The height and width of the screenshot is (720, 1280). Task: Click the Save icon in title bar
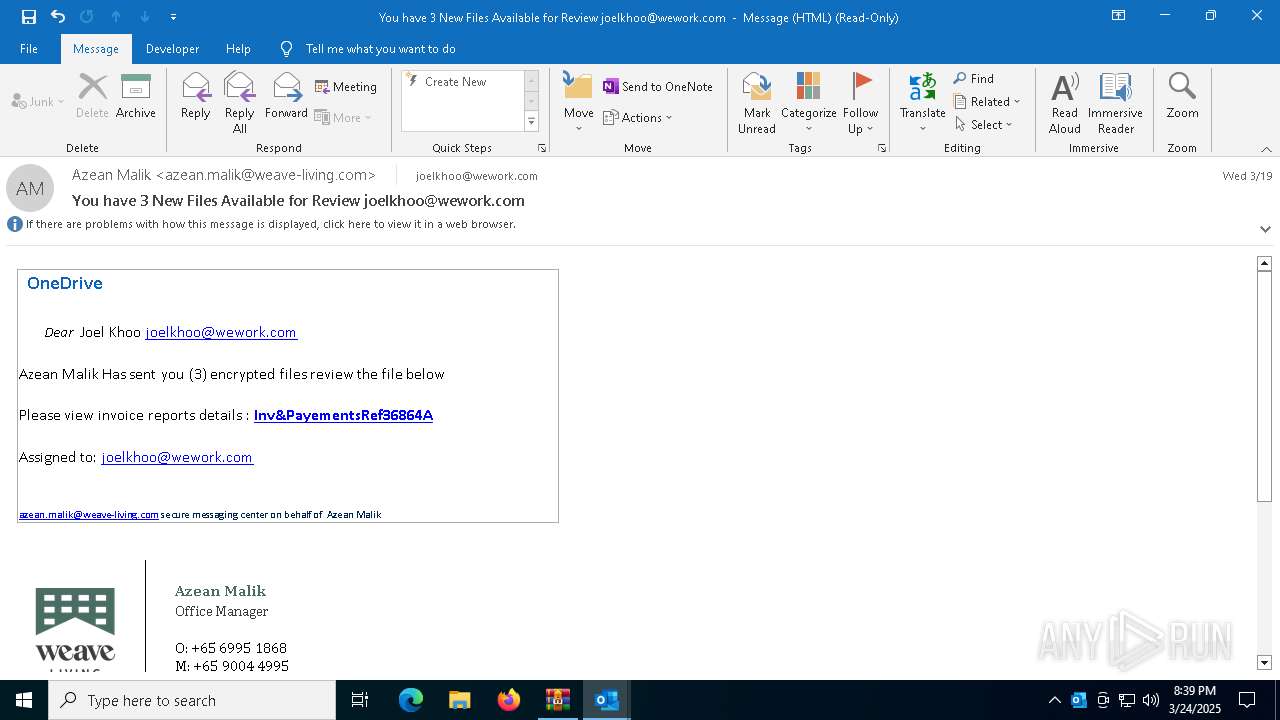29,17
